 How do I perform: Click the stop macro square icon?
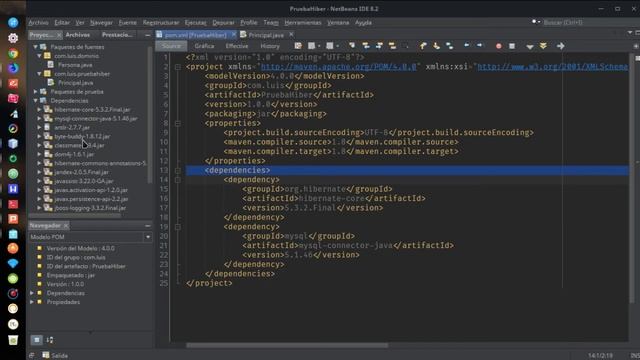512,46
